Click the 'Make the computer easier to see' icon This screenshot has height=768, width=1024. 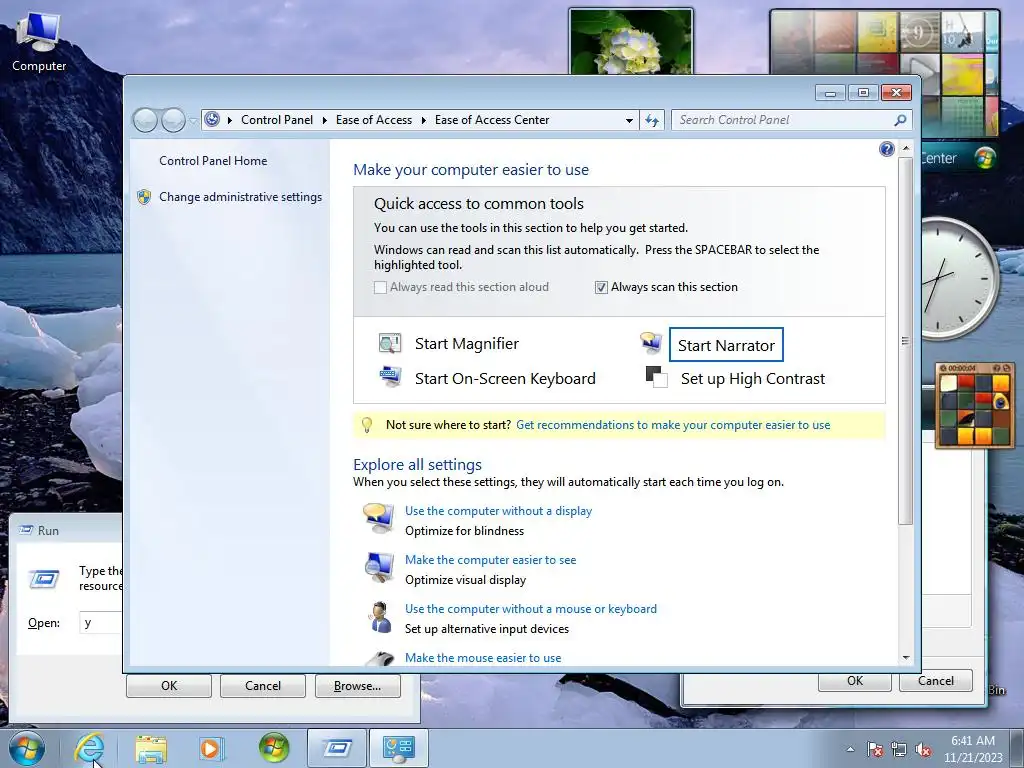379,567
